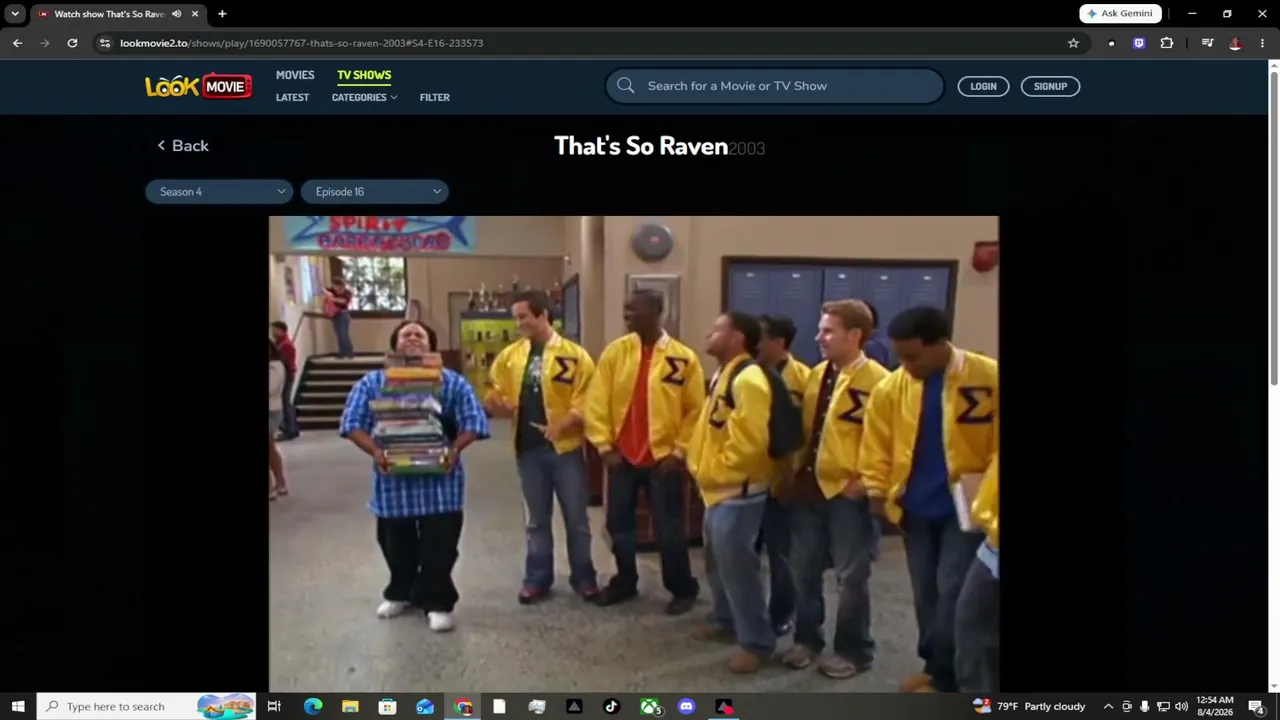
Task: Click the Login button
Action: pyautogui.click(x=983, y=86)
